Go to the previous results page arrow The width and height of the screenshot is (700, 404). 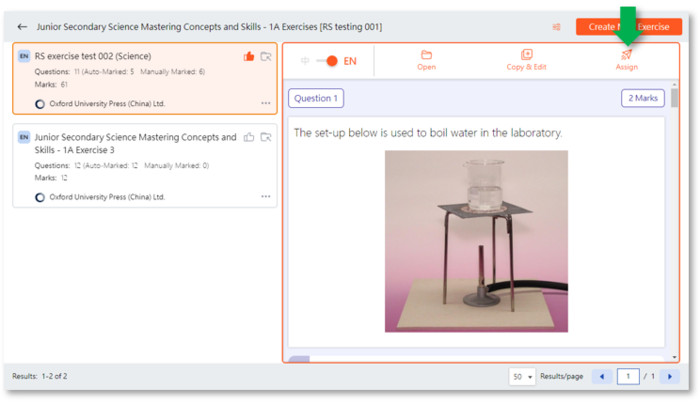coord(602,377)
